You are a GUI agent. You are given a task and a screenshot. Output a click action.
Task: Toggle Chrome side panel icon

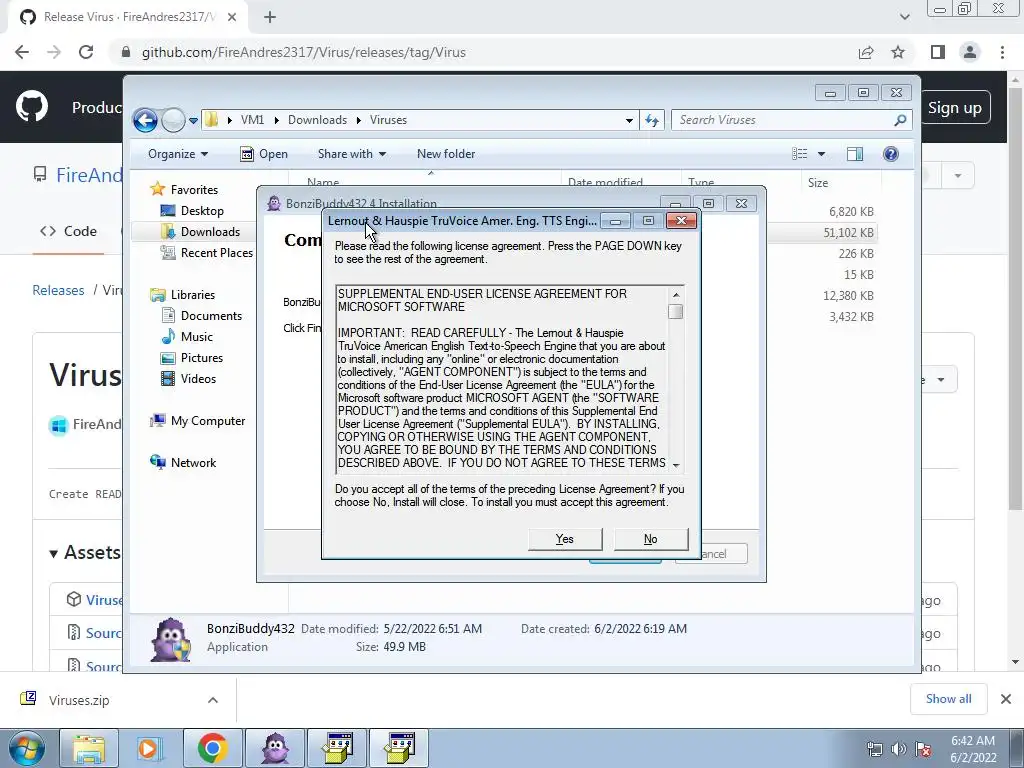(938, 52)
